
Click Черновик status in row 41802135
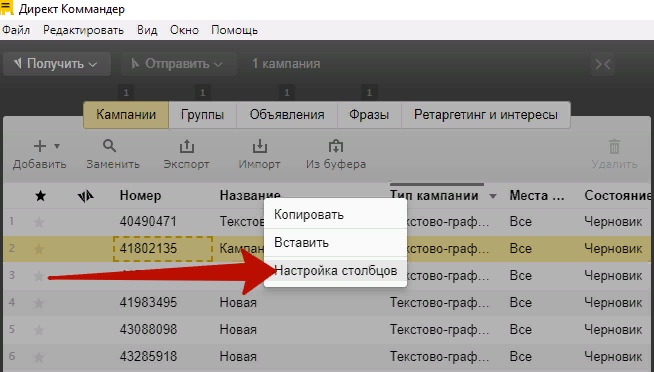[x=613, y=249]
